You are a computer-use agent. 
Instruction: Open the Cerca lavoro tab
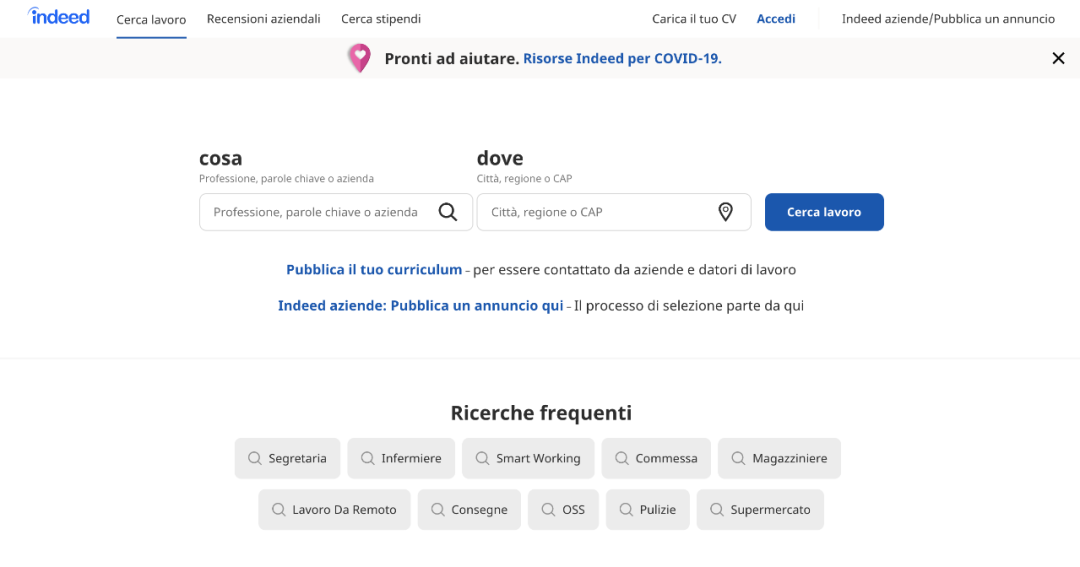click(151, 19)
